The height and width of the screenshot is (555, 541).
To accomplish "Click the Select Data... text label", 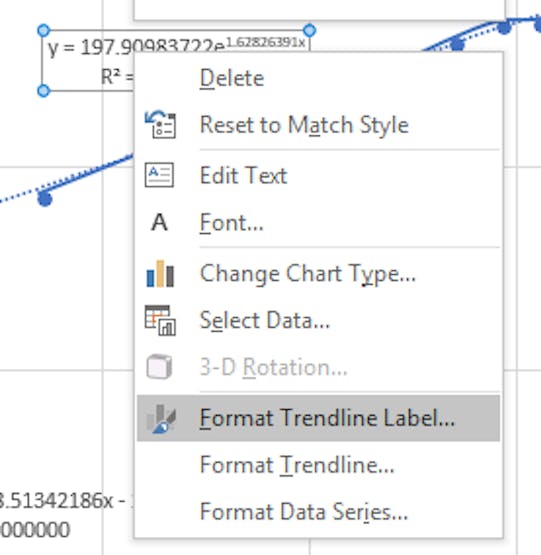I will (x=264, y=320).
